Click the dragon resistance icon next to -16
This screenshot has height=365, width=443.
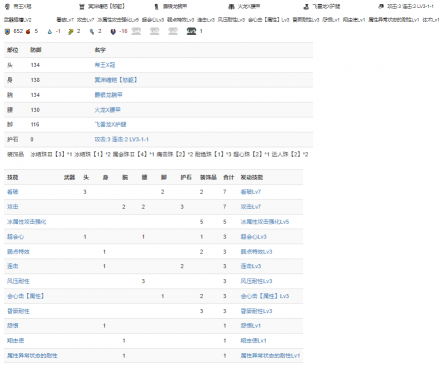pos(113,31)
